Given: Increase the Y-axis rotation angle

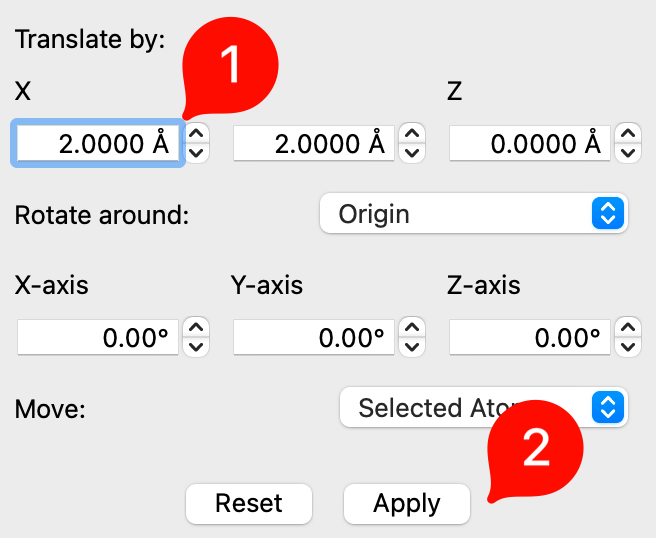Looking at the screenshot, I should [x=413, y=328].
